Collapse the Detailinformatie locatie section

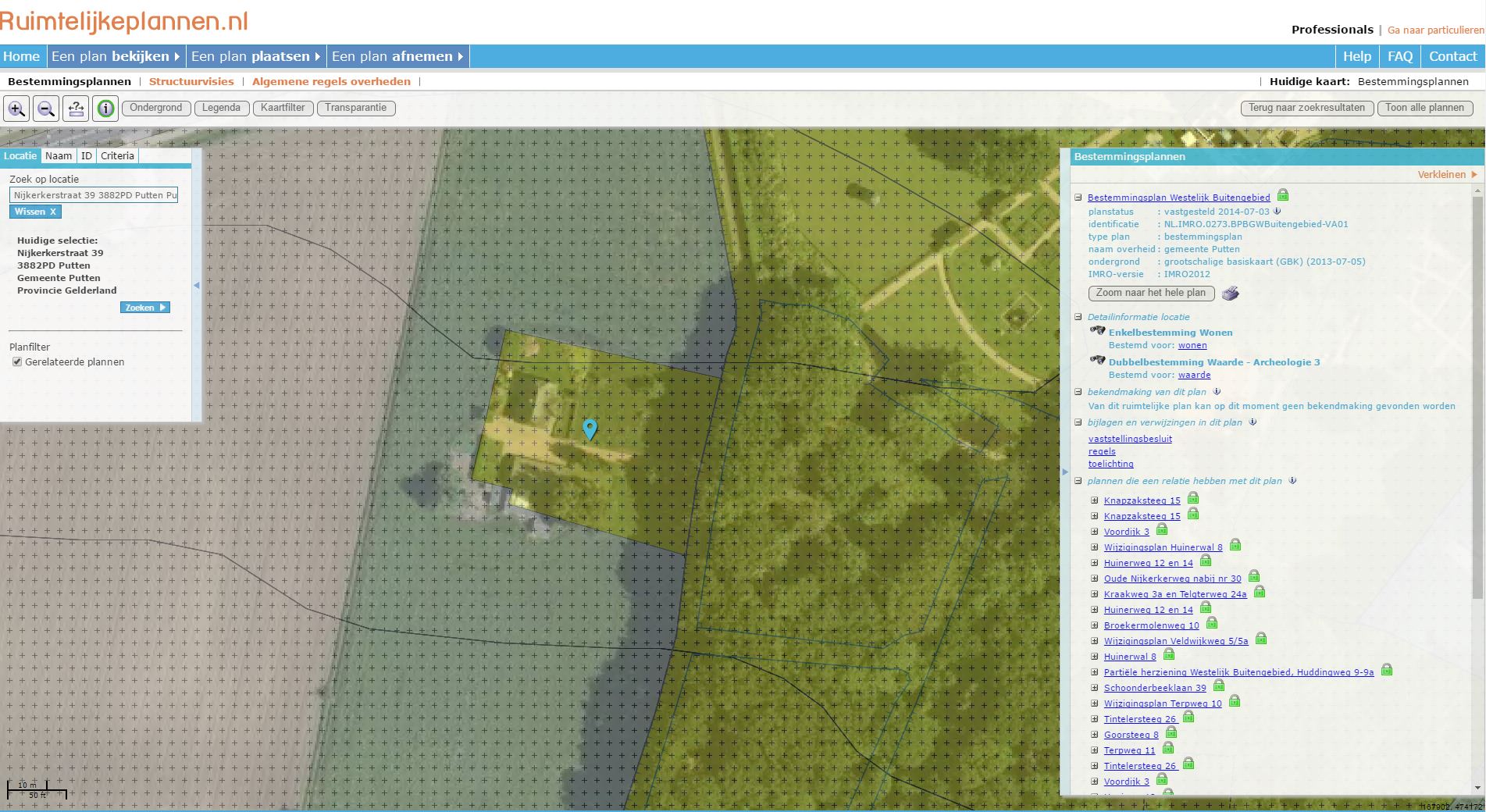point(1078,317)
